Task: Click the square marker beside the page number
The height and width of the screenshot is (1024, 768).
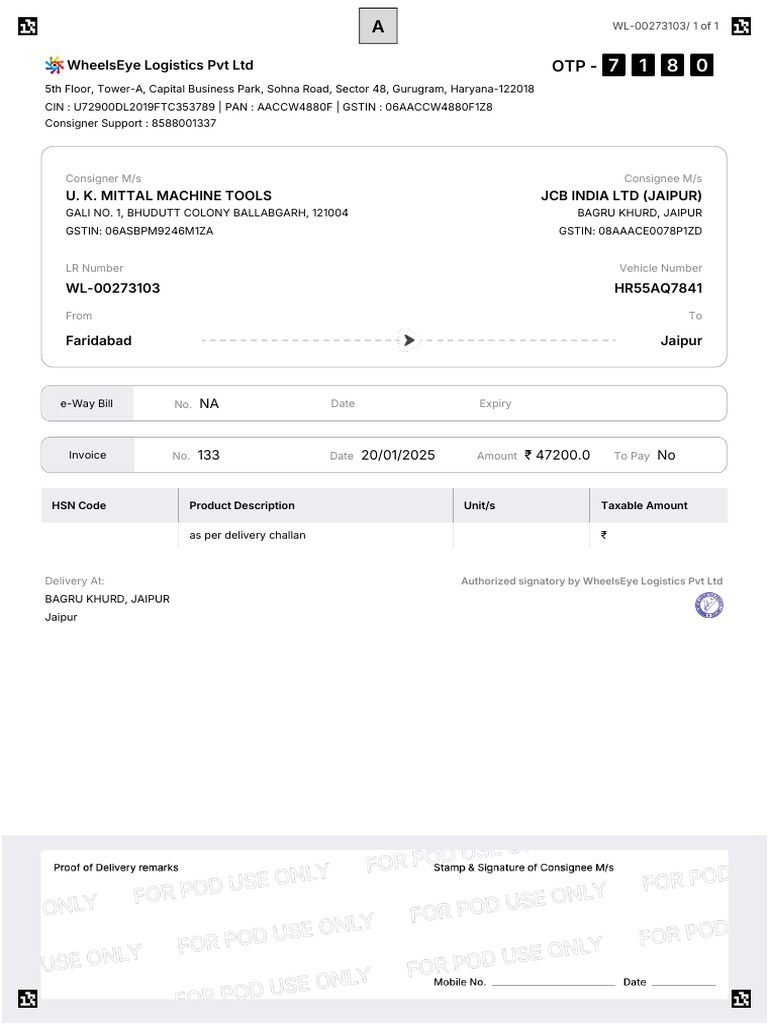Action: [741, 27]
